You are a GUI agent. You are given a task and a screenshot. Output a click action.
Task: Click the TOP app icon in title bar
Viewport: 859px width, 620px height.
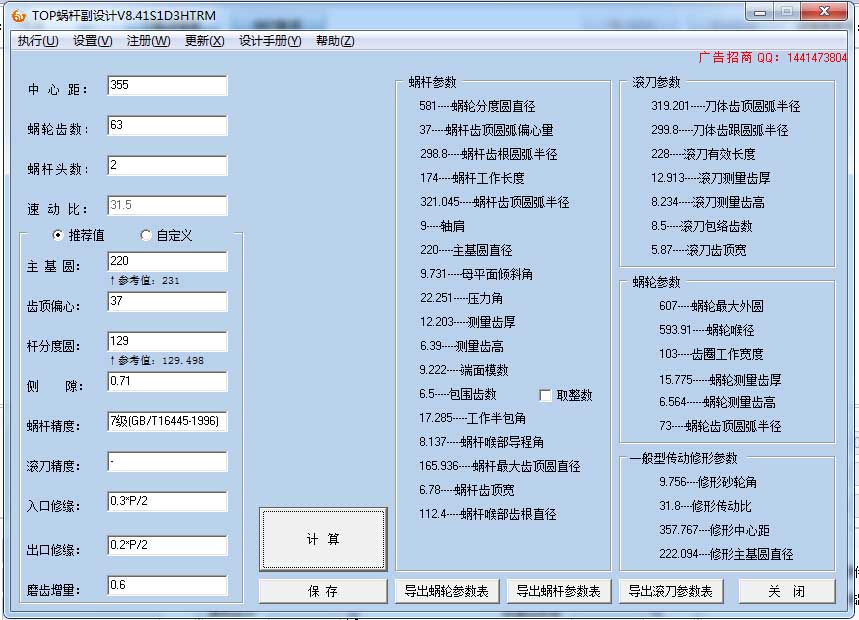(17, 16)
